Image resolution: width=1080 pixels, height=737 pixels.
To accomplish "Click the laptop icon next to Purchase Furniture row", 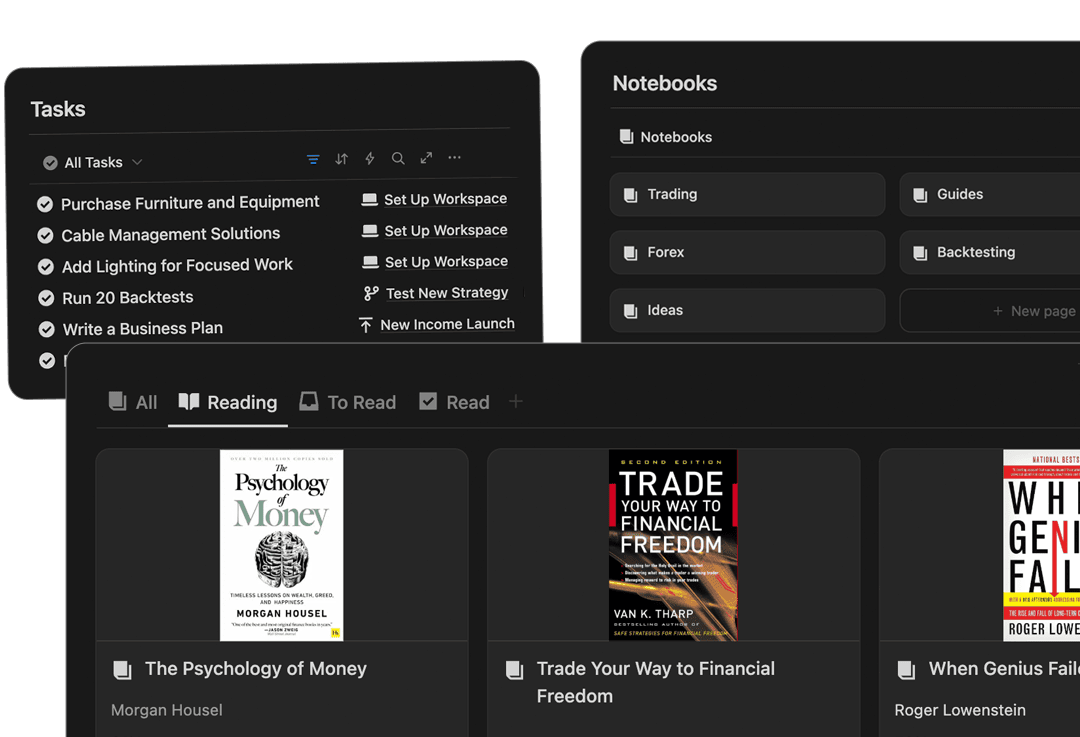I will [369, 200].
